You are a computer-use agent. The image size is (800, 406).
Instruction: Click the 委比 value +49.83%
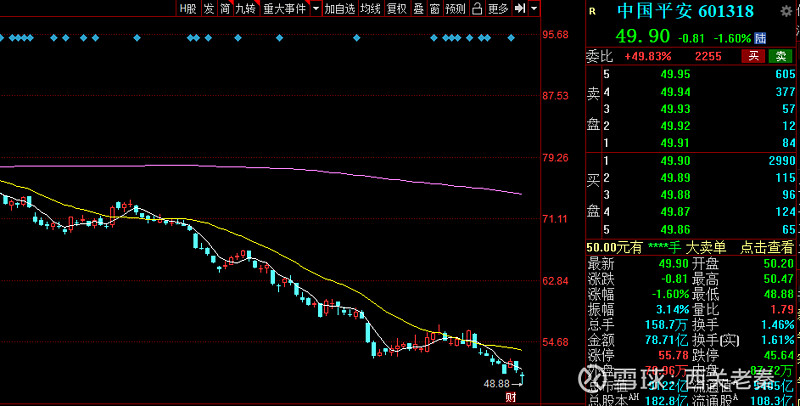click(647, 56)
